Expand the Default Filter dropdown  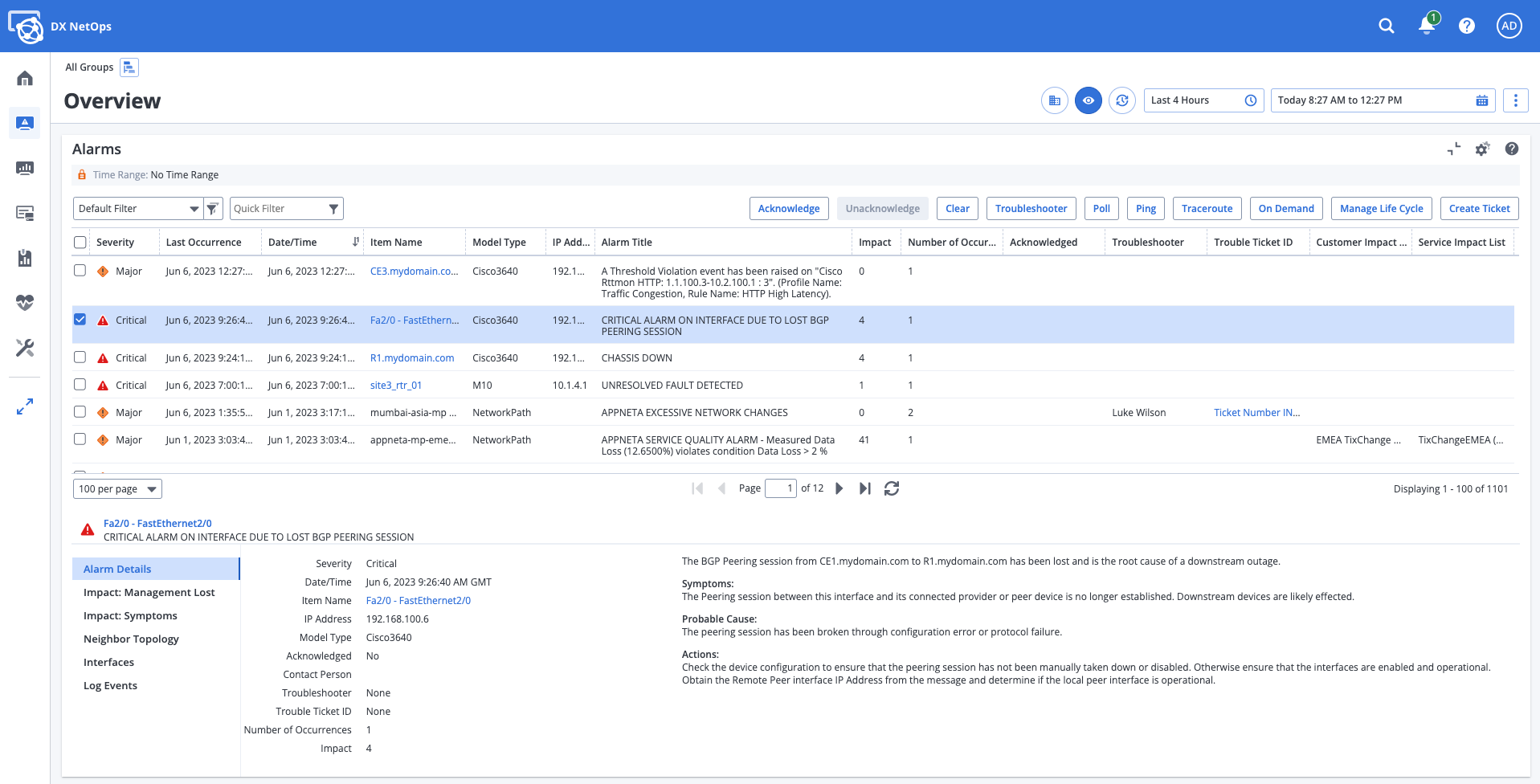194,209
